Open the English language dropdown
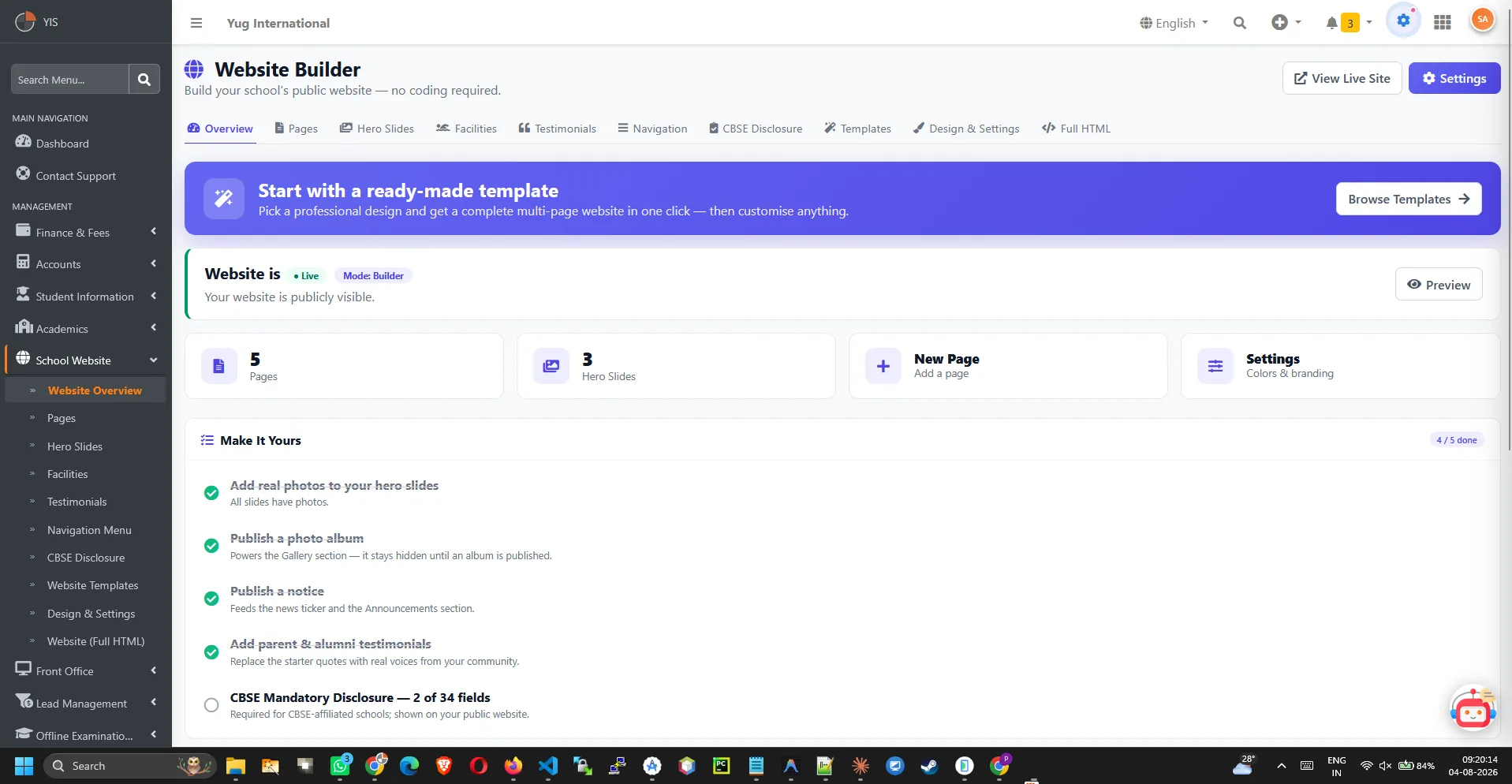1512x784 pixels. pos(1174,23)
